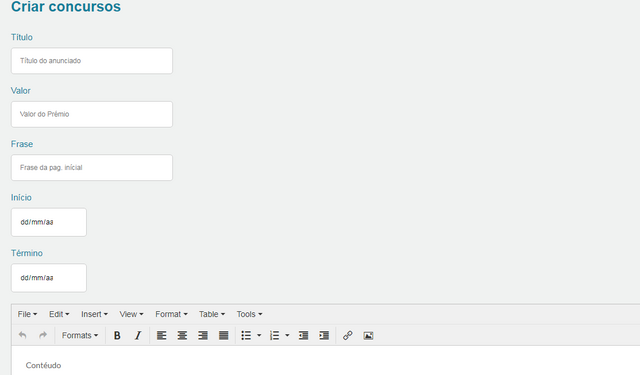Focus the Frase da pag. inicial field
This screenshot has width=640, height=375.
click(x=92, y=168)
